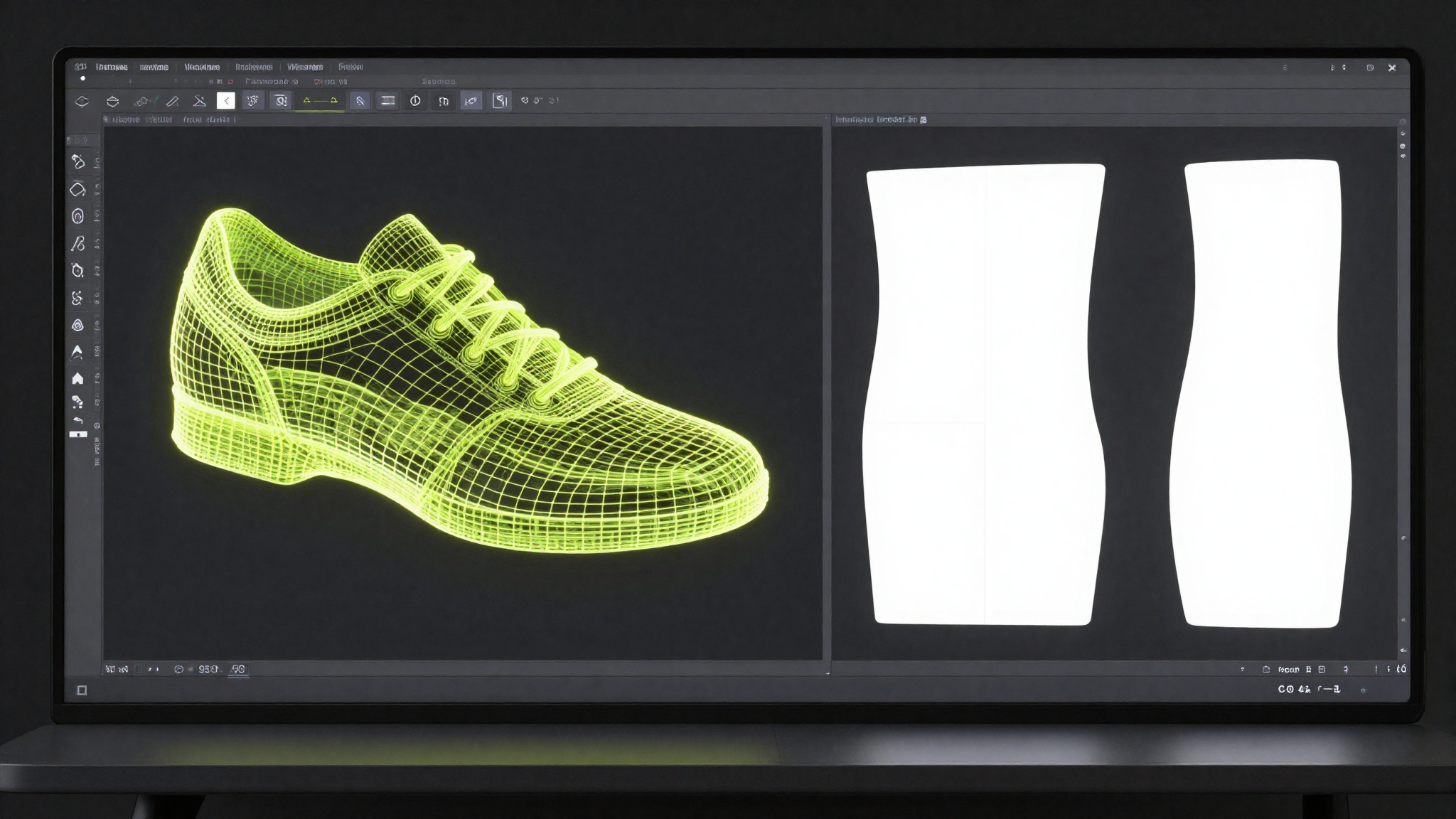
Task: Open the rightmost menu in the menu bar
Action: 350,67
